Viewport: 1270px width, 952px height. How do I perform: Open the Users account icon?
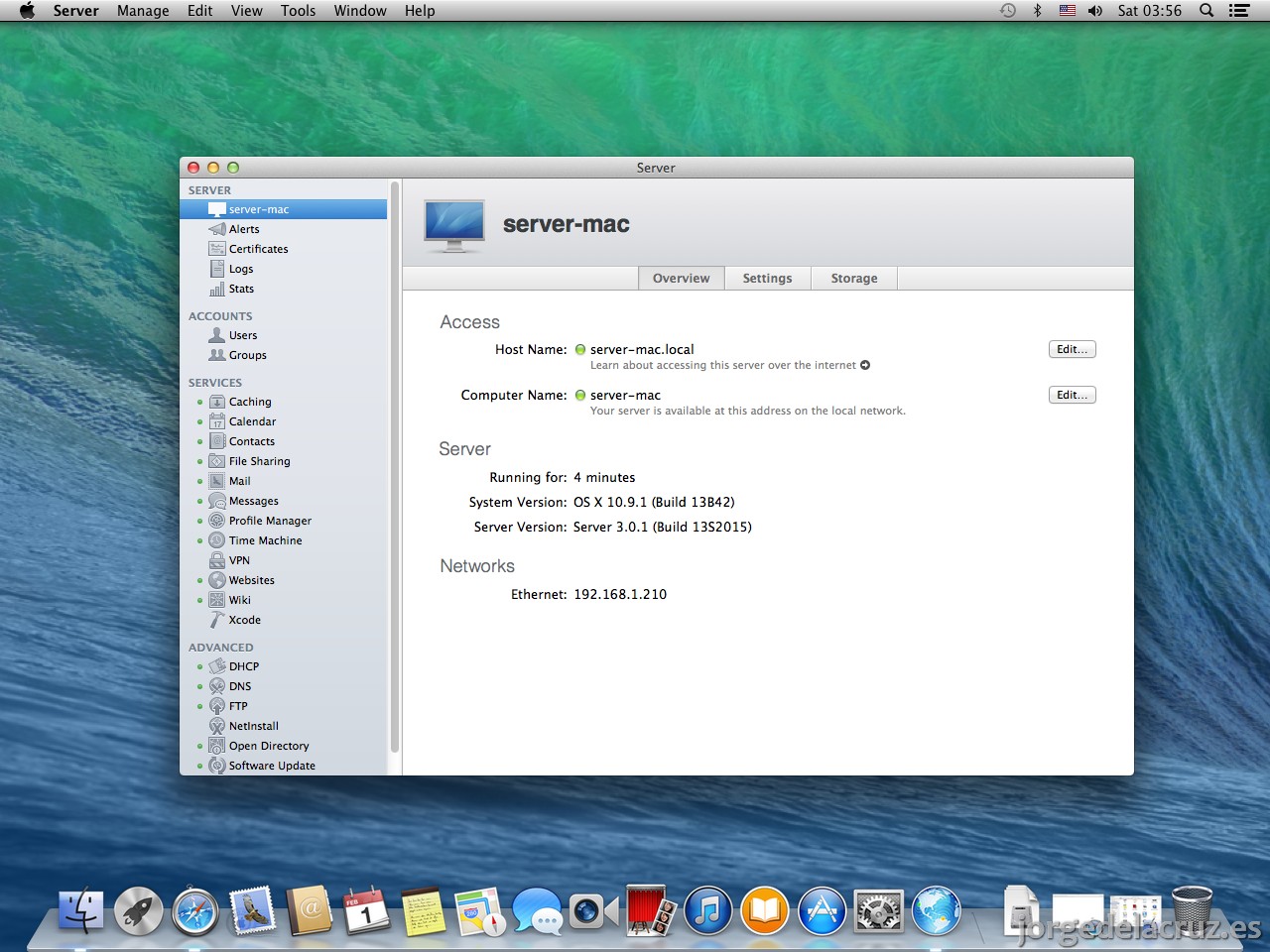(217, 335)
